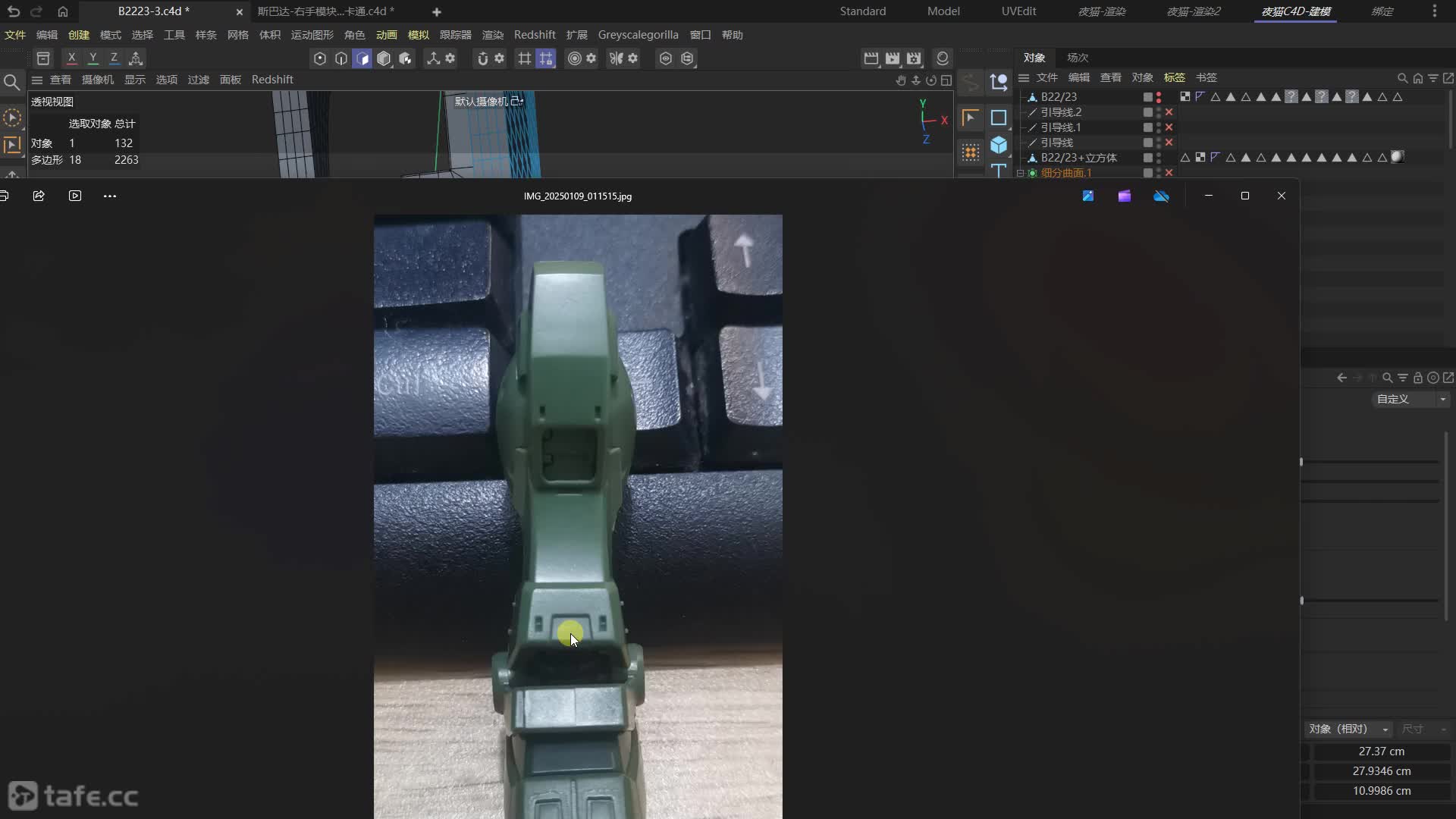Click the 27.37 cm size field
1456x819 pixels.
click(x=1381, y=752)
